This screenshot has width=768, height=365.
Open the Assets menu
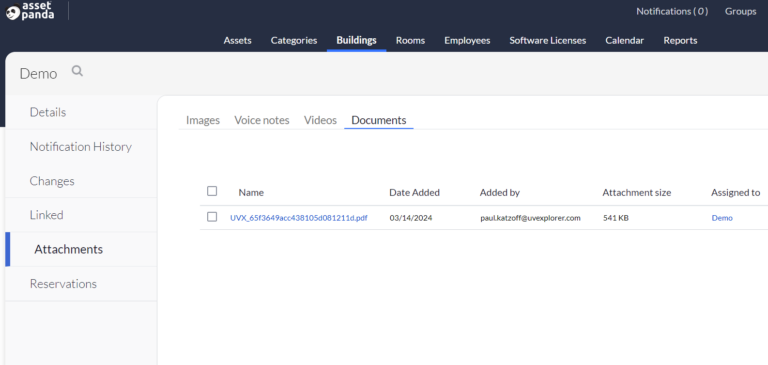238,41
